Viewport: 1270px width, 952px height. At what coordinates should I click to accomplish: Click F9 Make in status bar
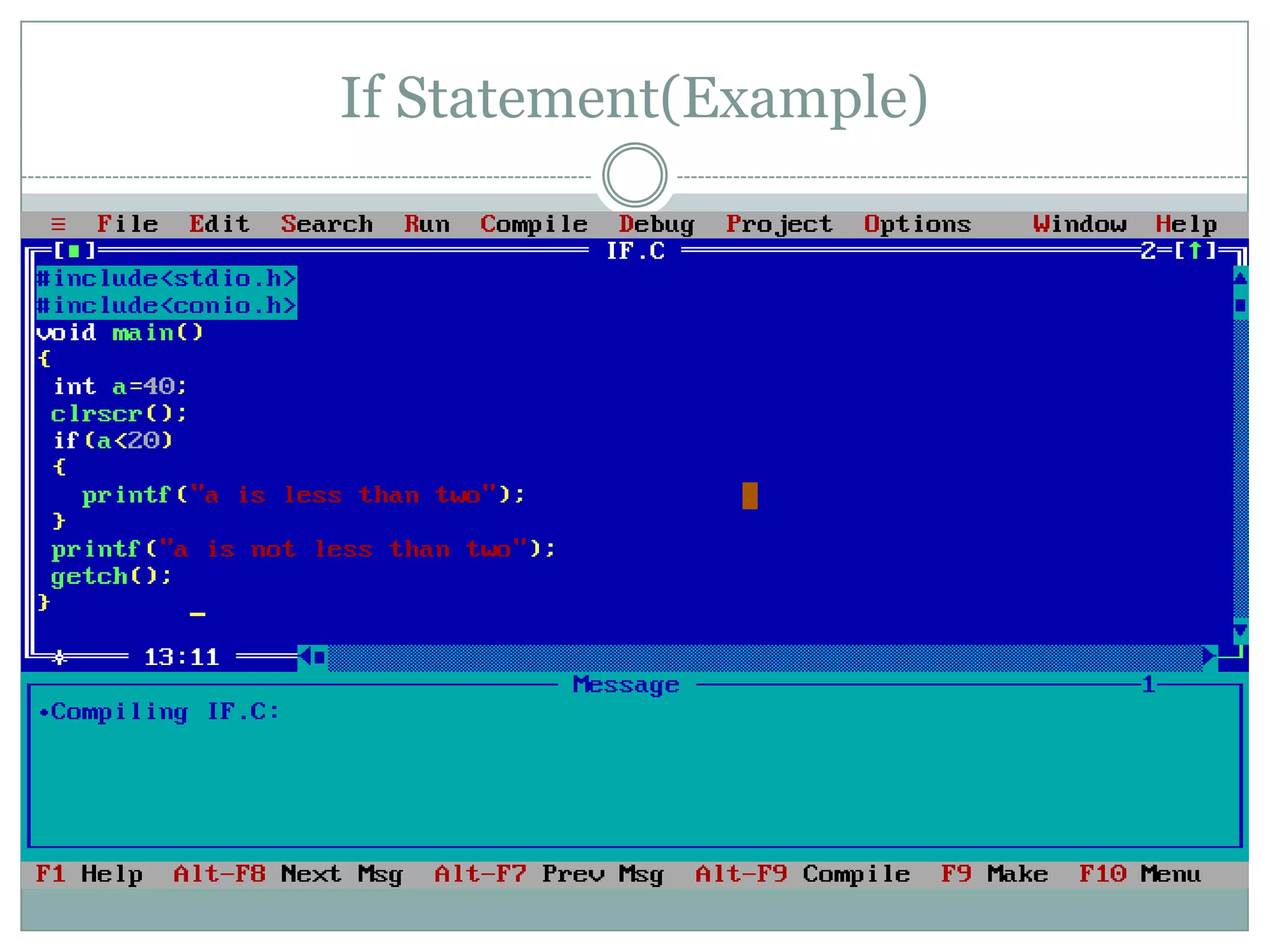[994, 874]
